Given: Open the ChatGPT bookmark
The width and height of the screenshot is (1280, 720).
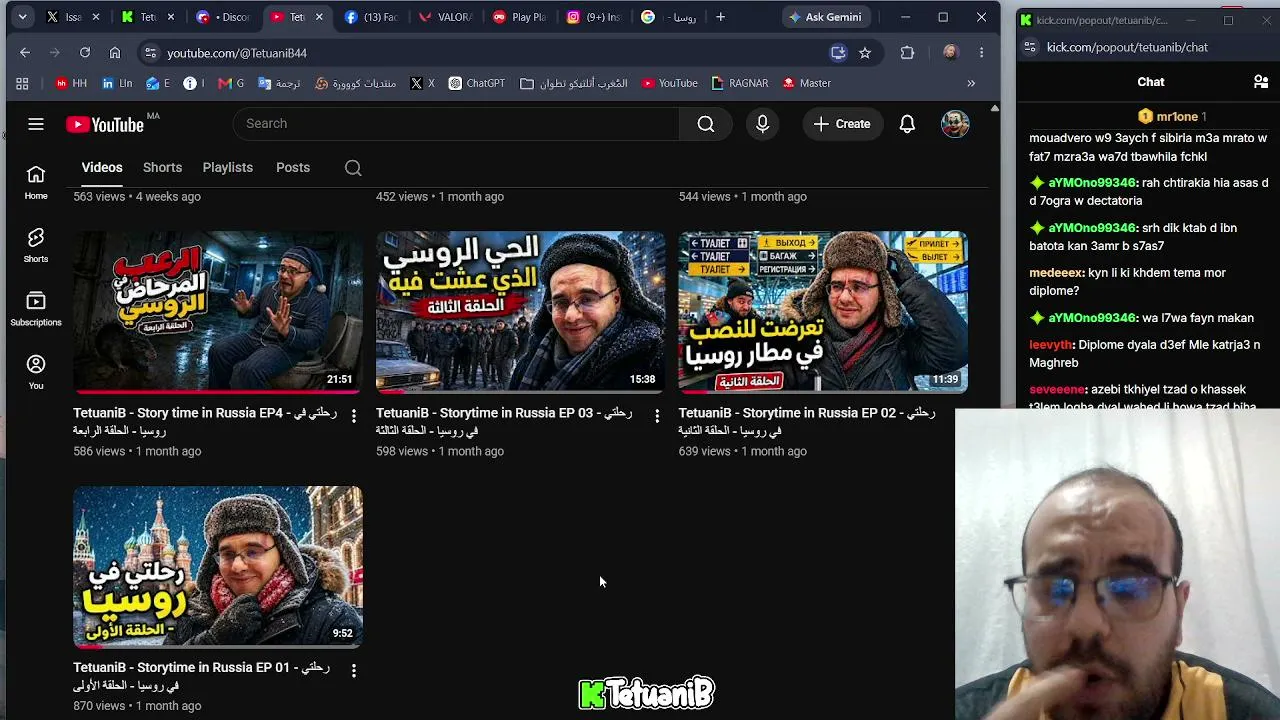Looking at the screenshot, I should (476, 83).
